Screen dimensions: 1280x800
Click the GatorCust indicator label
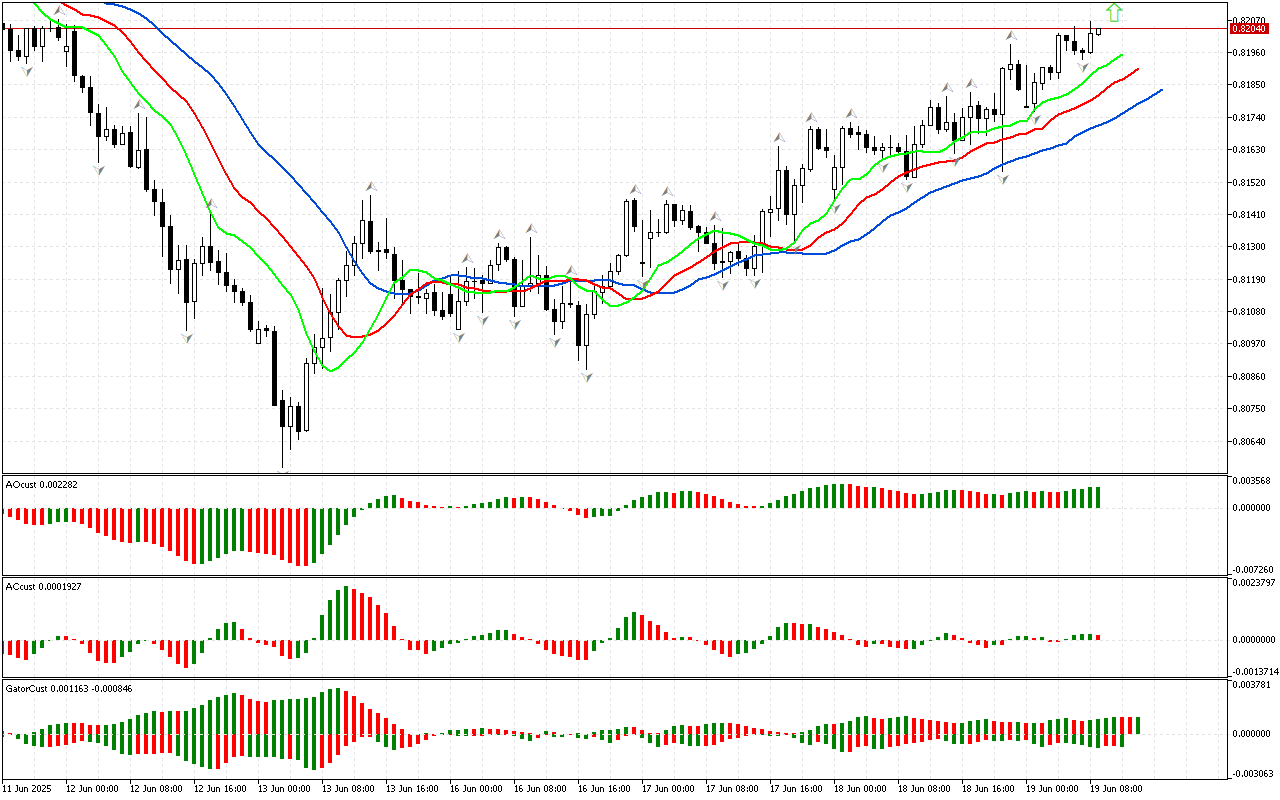coord(69,688)
